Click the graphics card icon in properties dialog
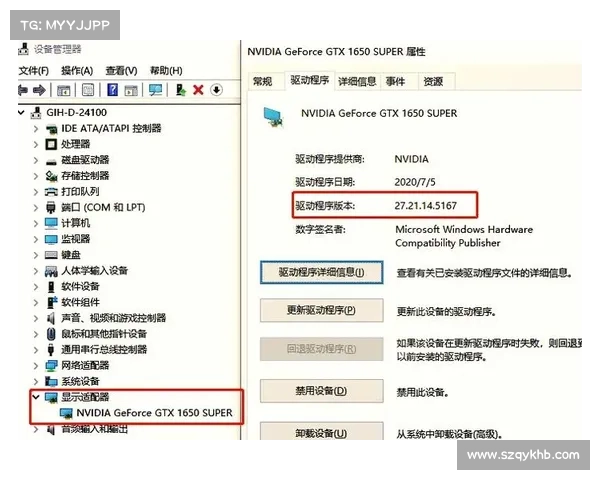The image size is (600, 480). [274, 116]
